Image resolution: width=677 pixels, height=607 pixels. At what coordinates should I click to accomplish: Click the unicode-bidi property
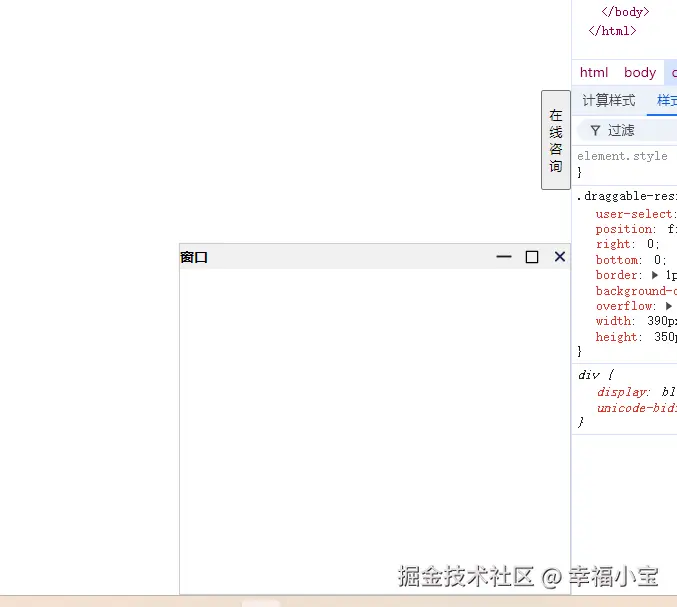pyautogui.click(x=637, y=408)
